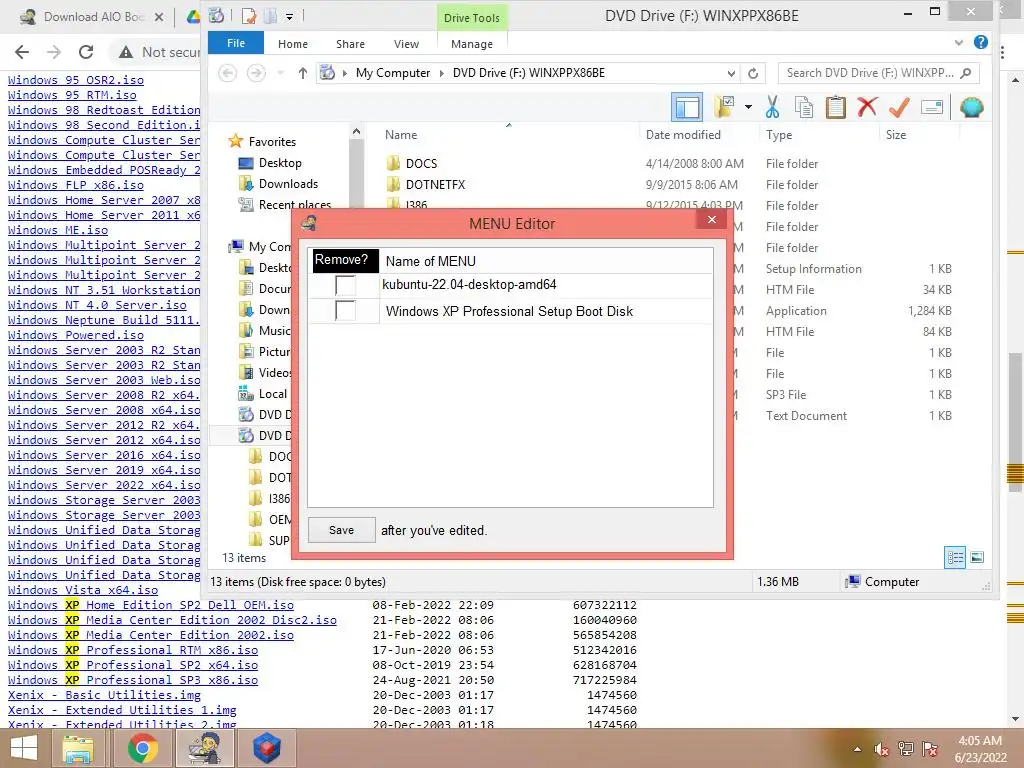Close the Download AIO Boot Chrome tab
Viewport: 1024px width, 768px height.
(x=159, y=17)
